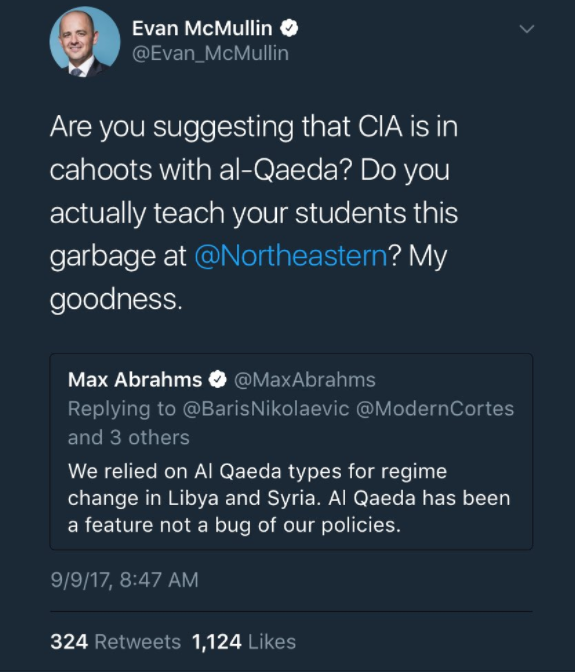Click the Evan McMullin display name
Screen dimensions: 575x672
(x=202, y=28)
